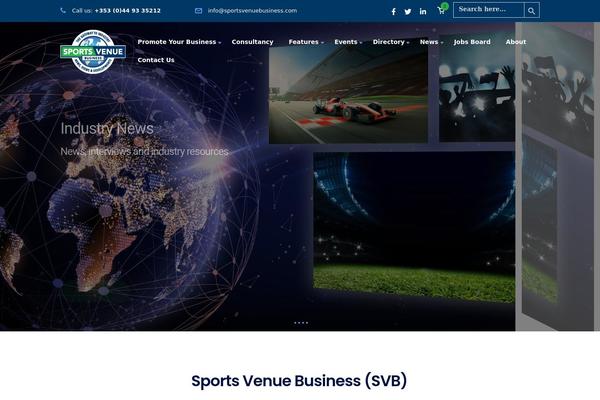Expand the News dropdown menu

(431, 42)
